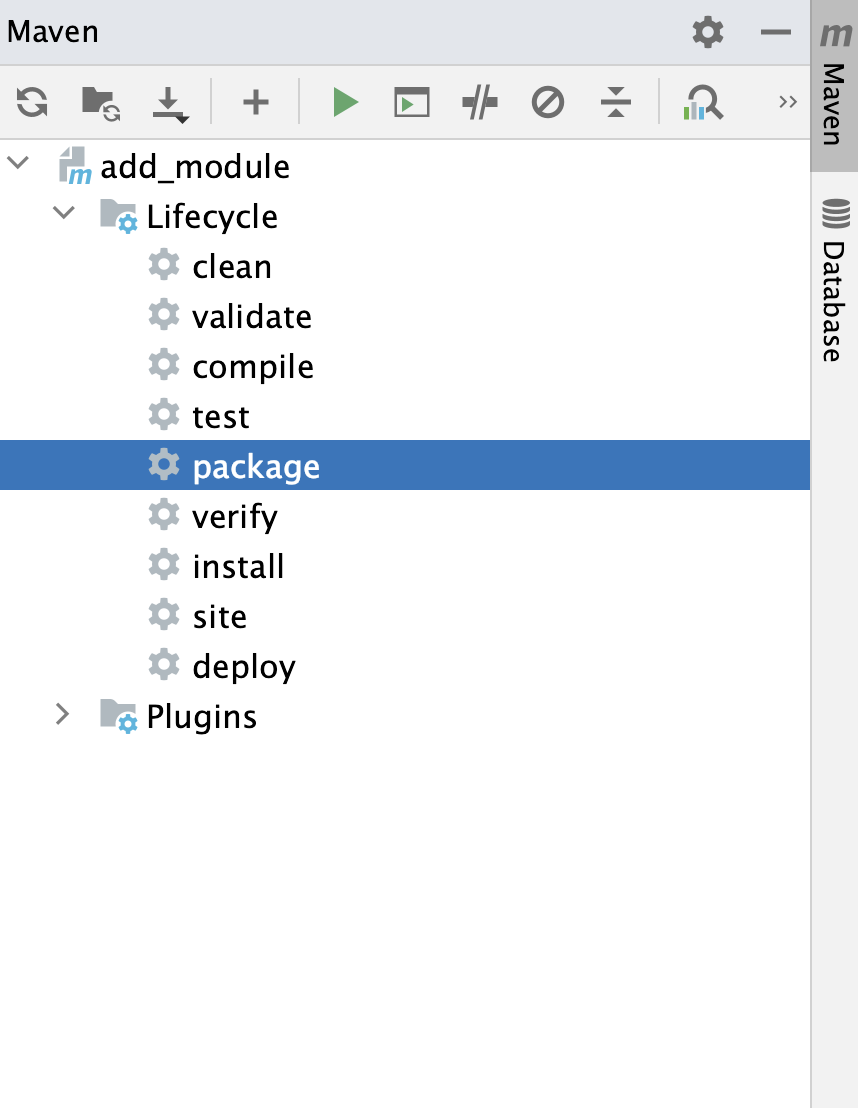Open Database side tab
Viewport: 858px width, 1108px height.
coord(835,281)
